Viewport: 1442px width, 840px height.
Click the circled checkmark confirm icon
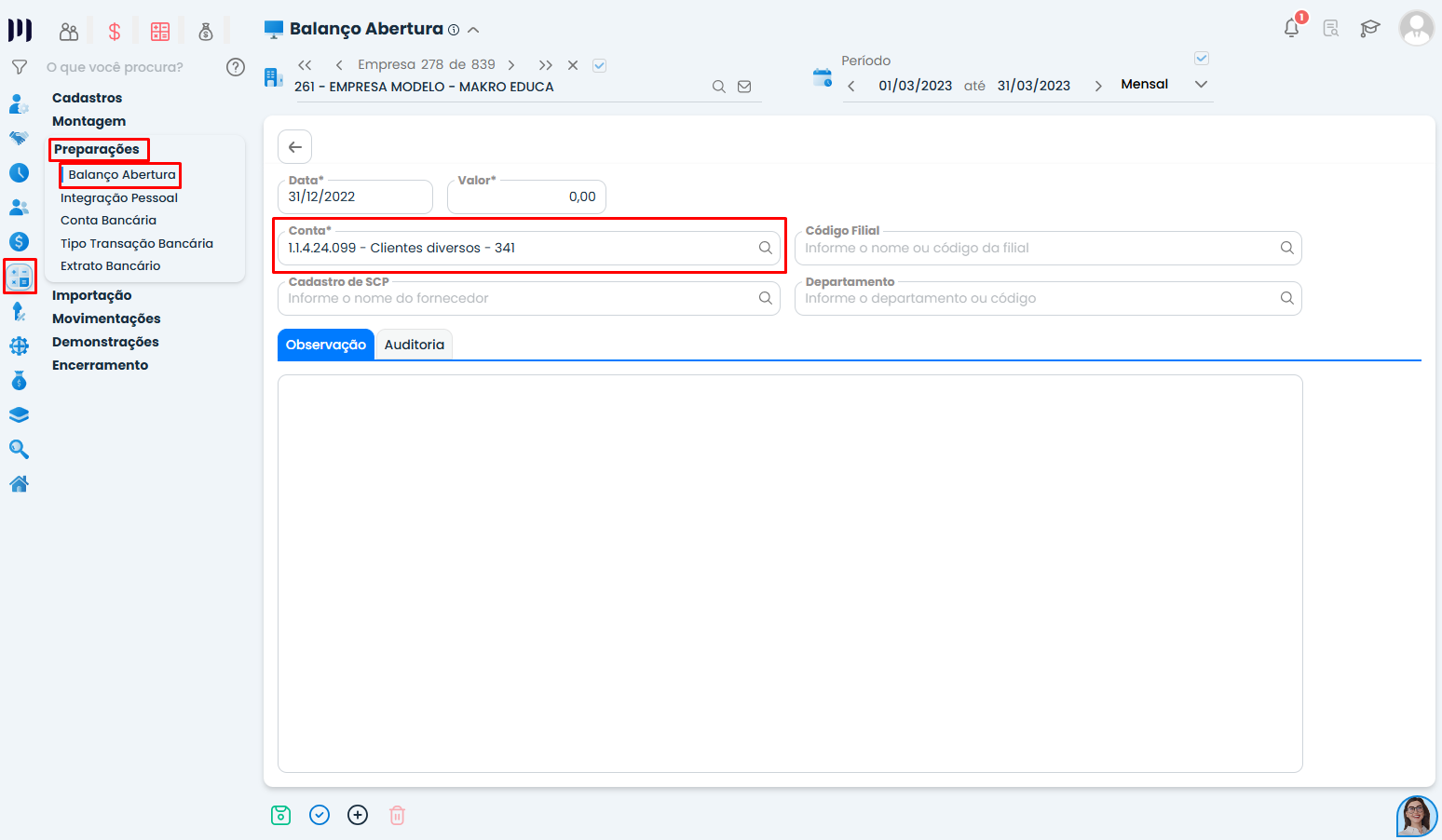tap(320, 816)
